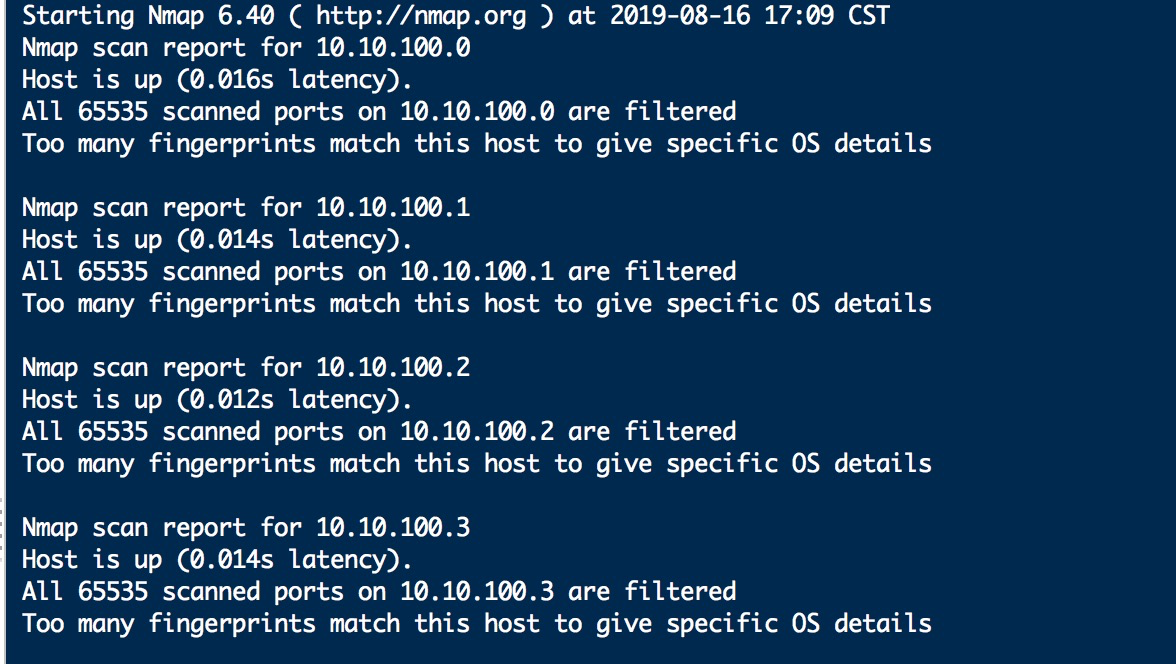Click the filtered ports line mentioning 10.10.100.1
1176x664 pixels.
(379, 272)
